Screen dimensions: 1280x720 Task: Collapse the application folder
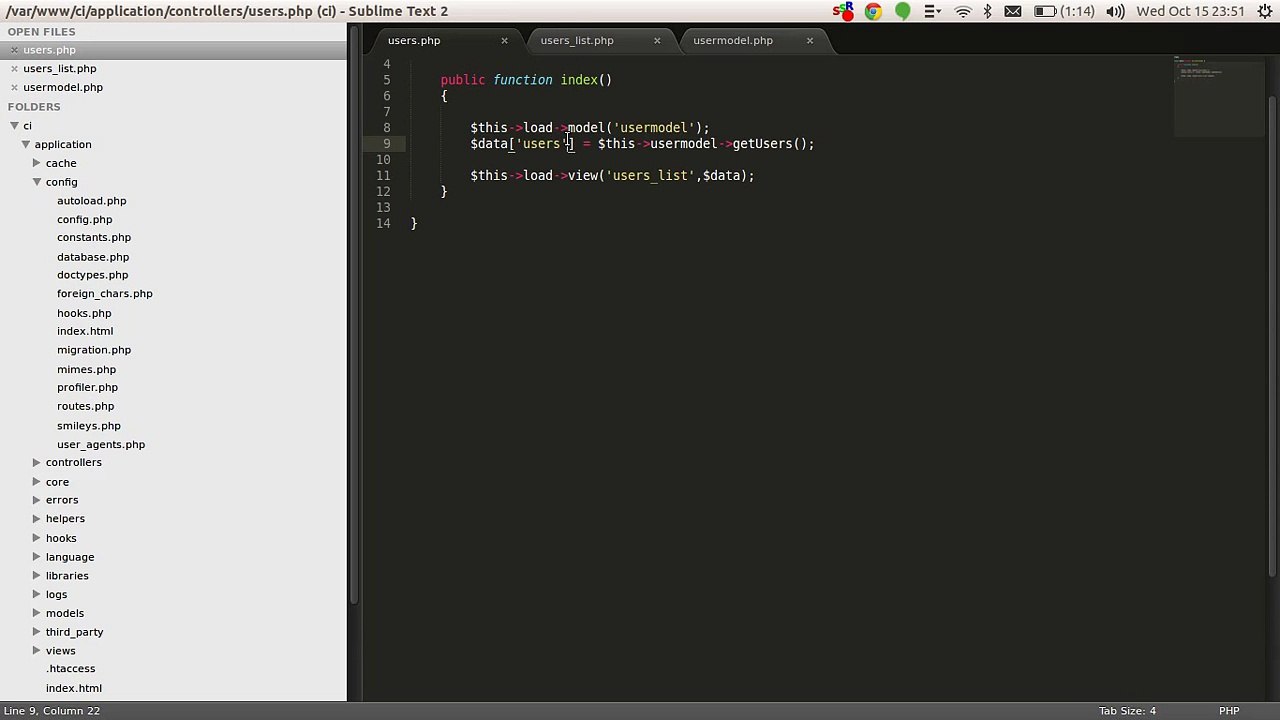[26, 145]
